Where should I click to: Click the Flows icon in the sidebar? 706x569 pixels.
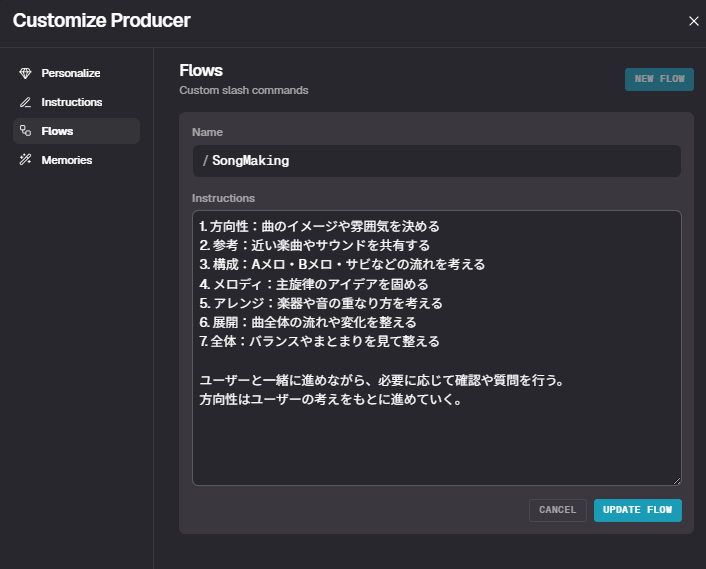click(26, 131)
